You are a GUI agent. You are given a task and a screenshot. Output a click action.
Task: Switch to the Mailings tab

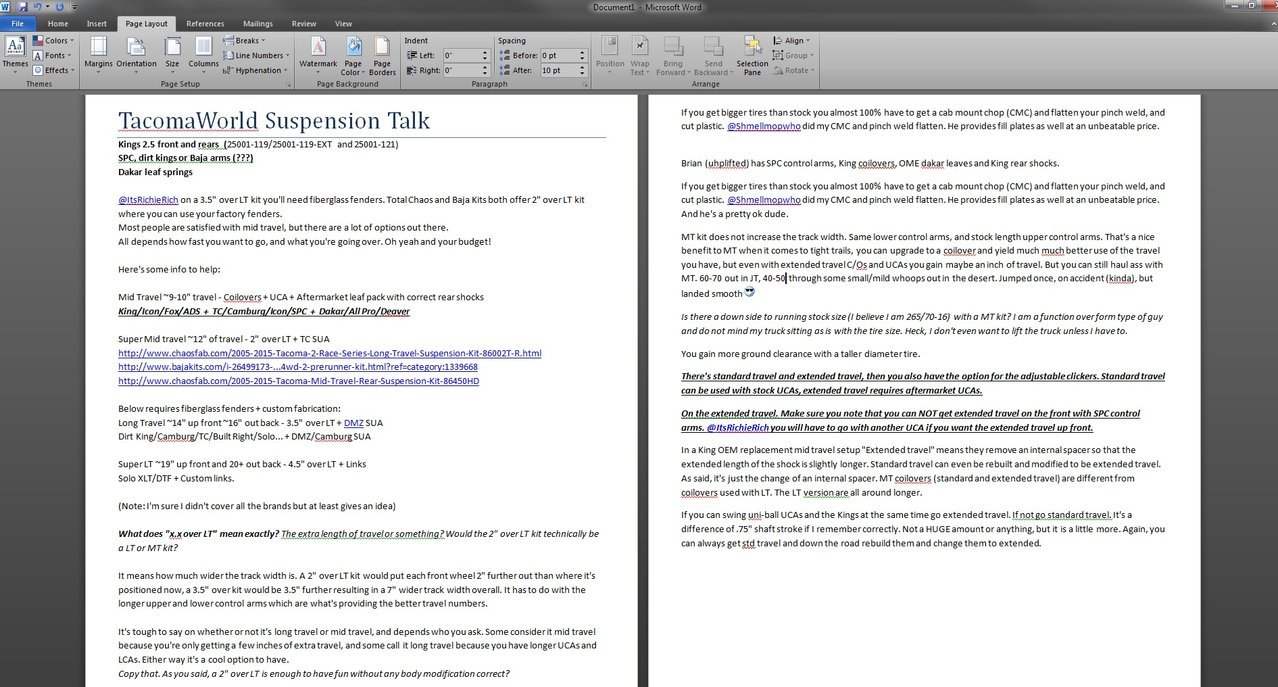click(257, 23)
